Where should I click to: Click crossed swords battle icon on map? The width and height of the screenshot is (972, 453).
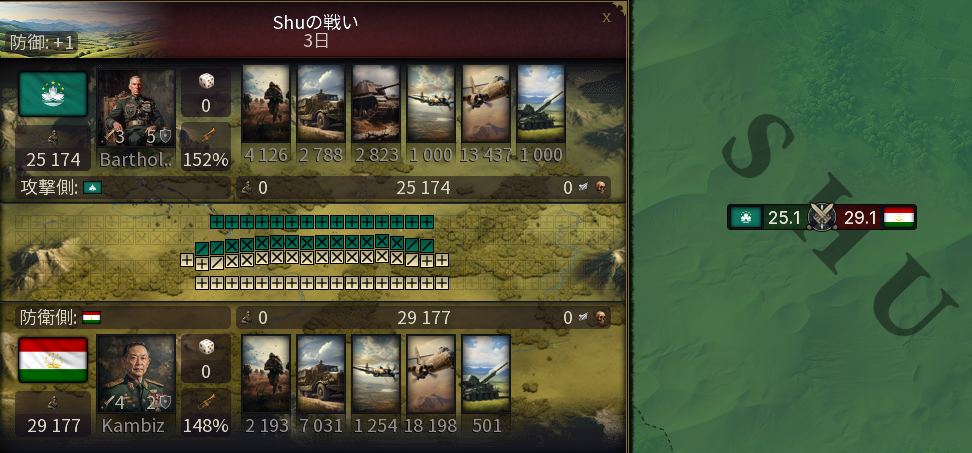pos(822,218)
